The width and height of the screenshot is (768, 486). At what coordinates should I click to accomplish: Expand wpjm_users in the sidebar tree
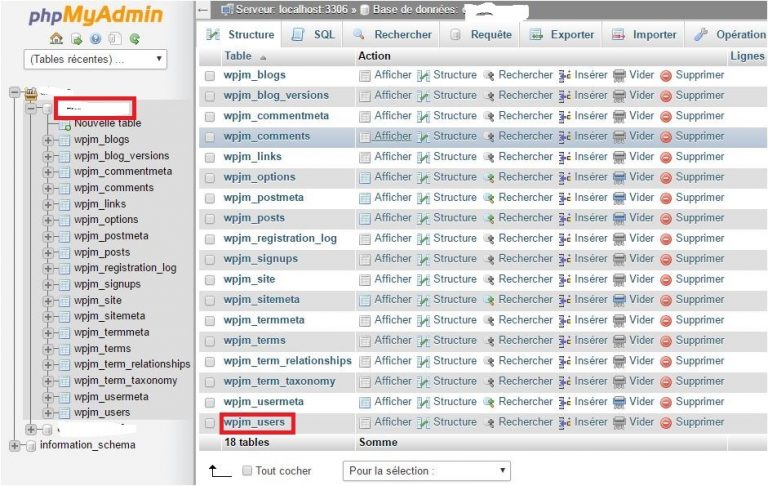tap(48, 413)
